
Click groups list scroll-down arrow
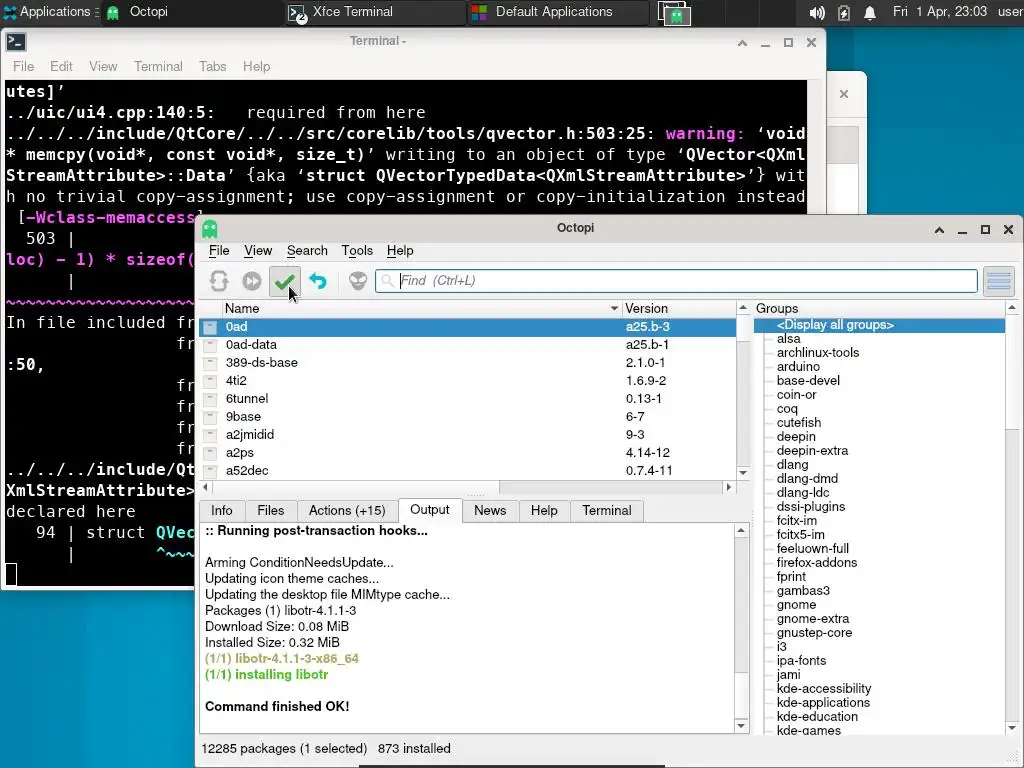tap(1012, 728)
